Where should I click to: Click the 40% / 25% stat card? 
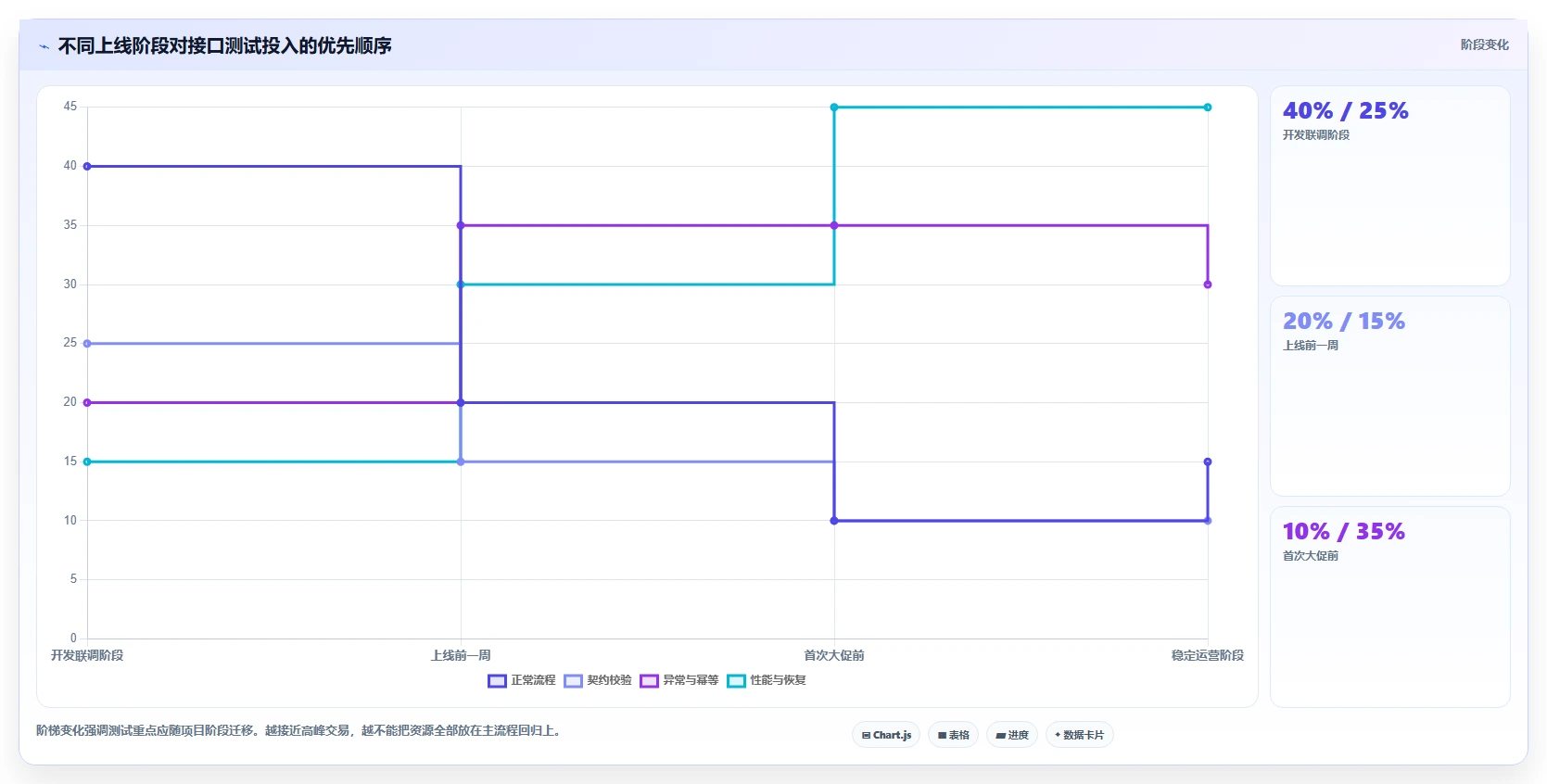pyautogui.click(x=1389, y=185)
